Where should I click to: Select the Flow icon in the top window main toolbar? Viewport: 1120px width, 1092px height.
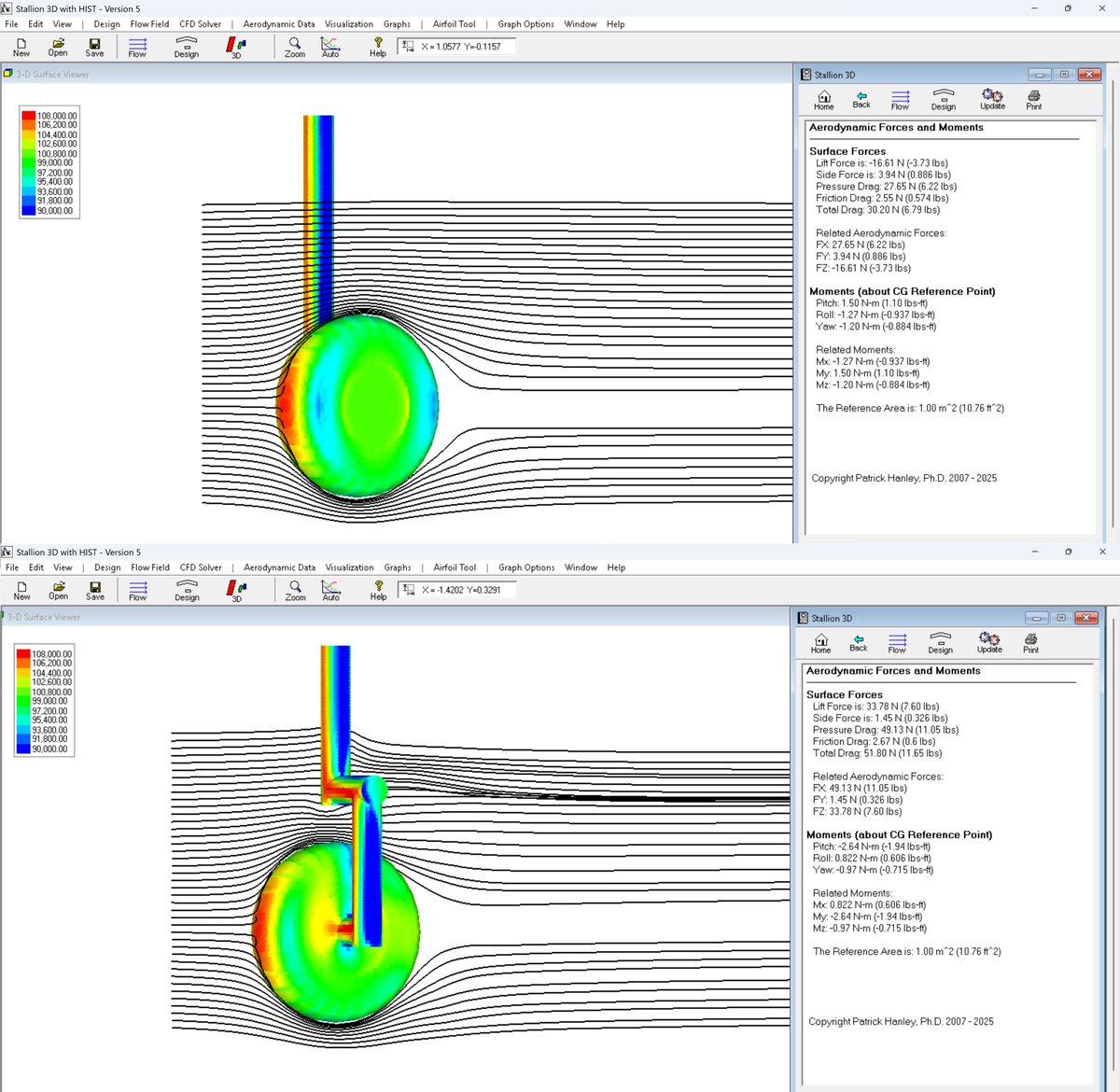[137, 47]
